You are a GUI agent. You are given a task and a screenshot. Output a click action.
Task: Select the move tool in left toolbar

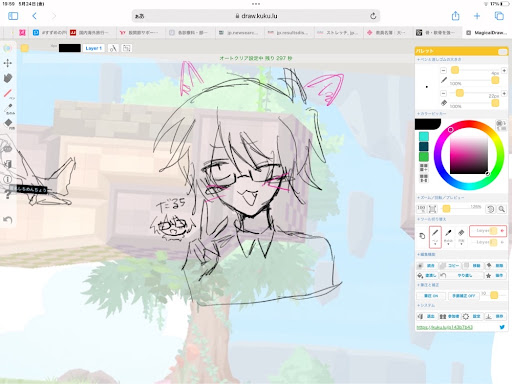[8, 63]
